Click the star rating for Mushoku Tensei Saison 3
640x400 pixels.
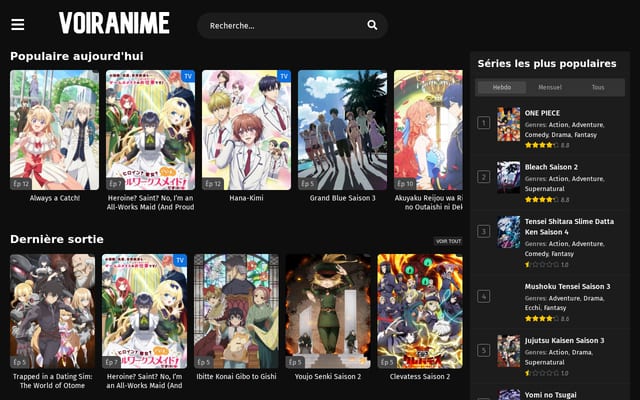pos(542,318)
